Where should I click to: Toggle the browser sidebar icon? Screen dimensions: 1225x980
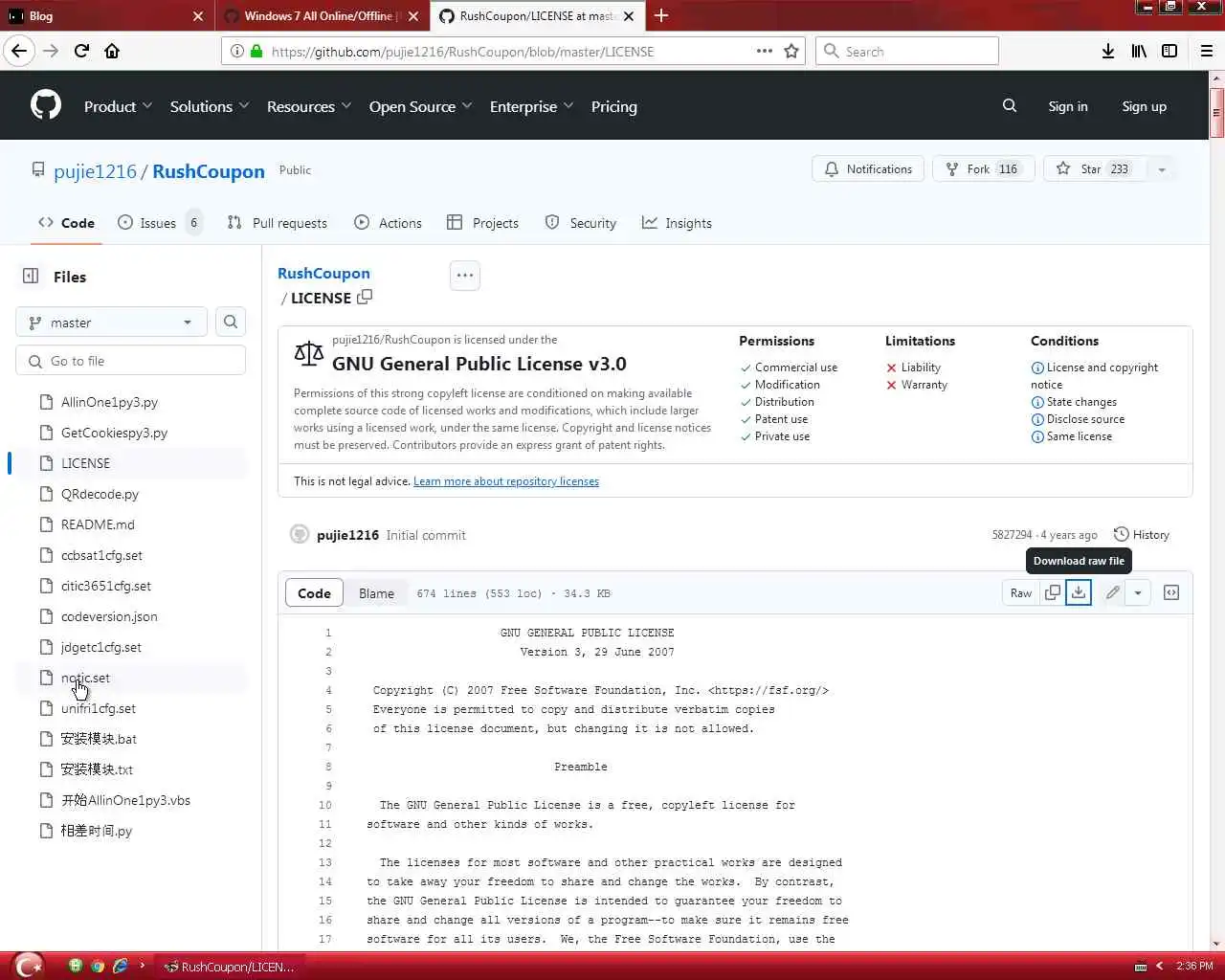pyautogui.click(x=1169, y=51)
